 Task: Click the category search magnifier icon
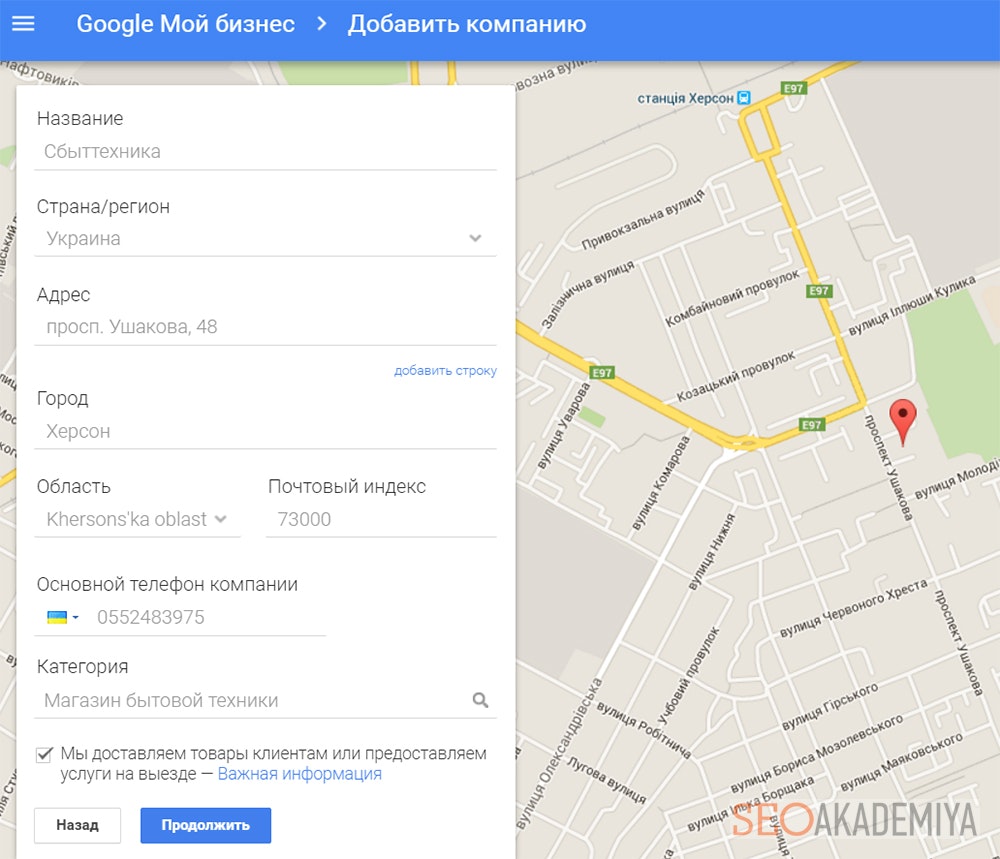click(480, 700)
